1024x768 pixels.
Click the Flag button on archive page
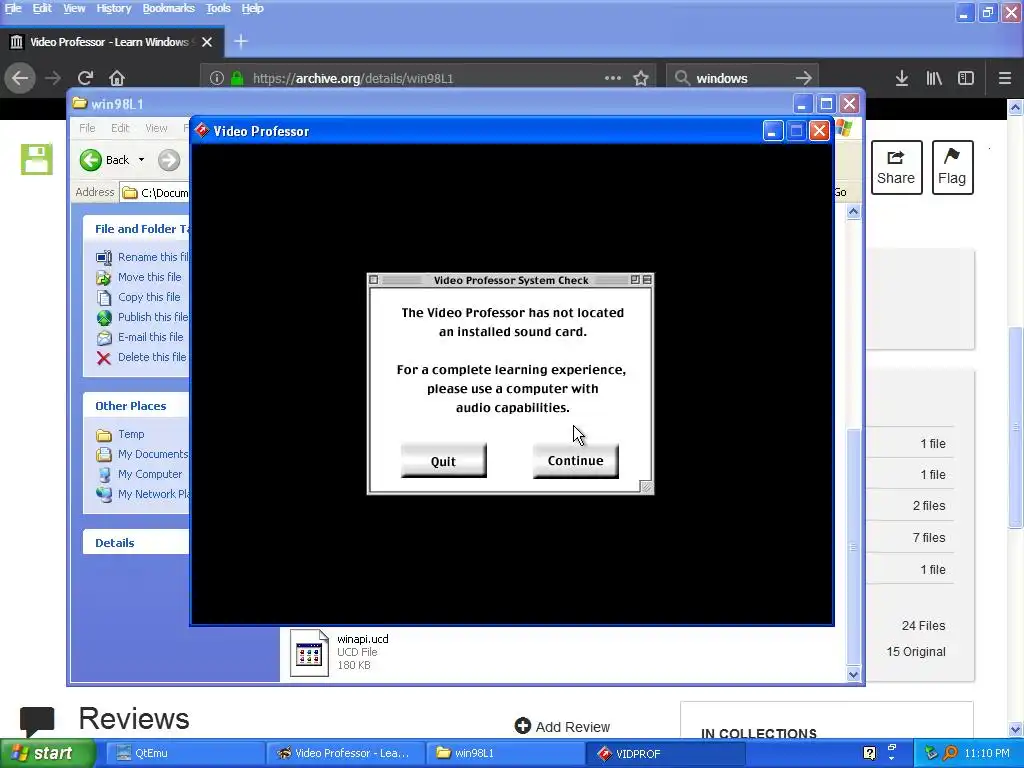click(952, 167)
